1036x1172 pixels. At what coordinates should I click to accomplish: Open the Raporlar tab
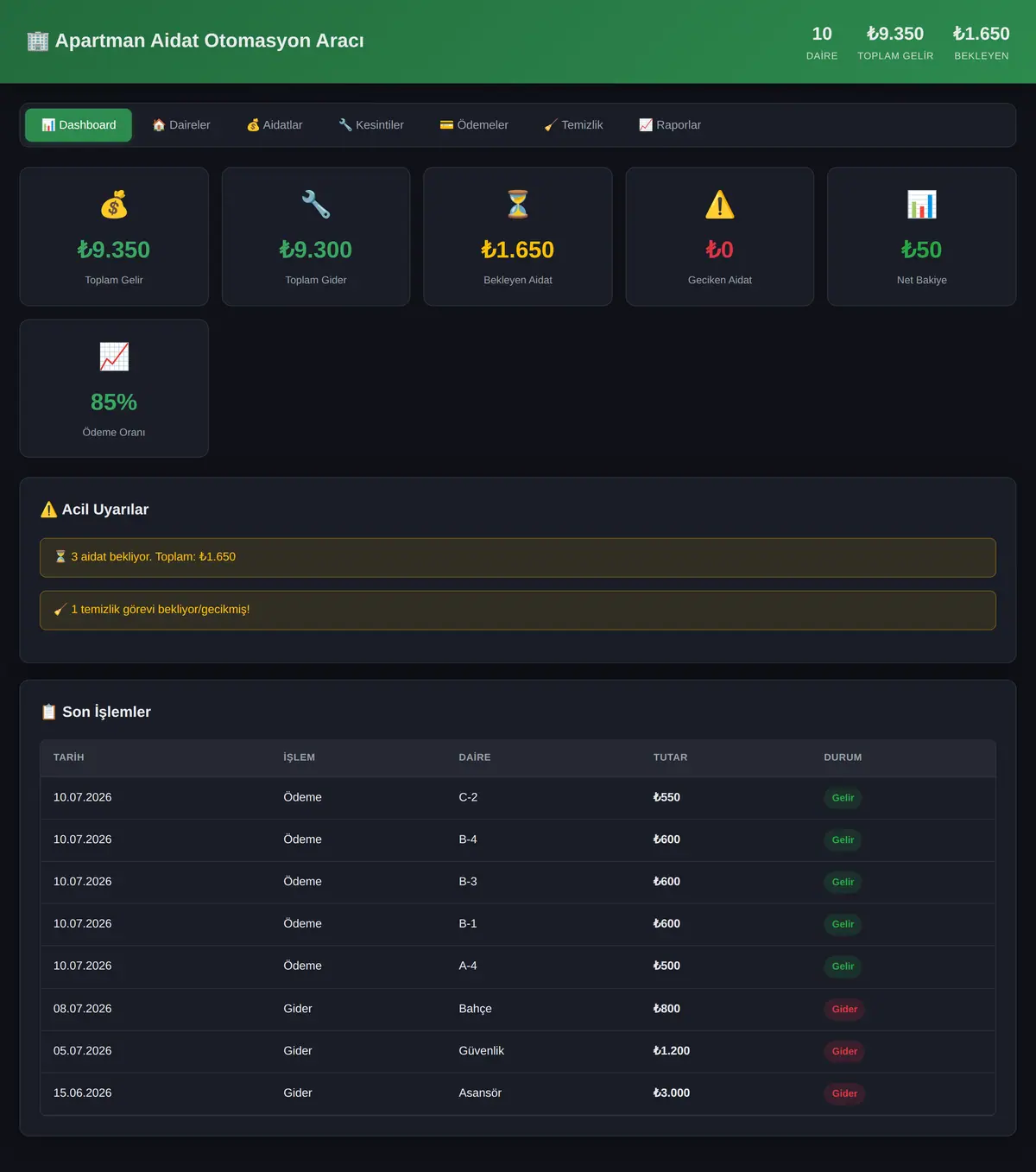(670, 125)
